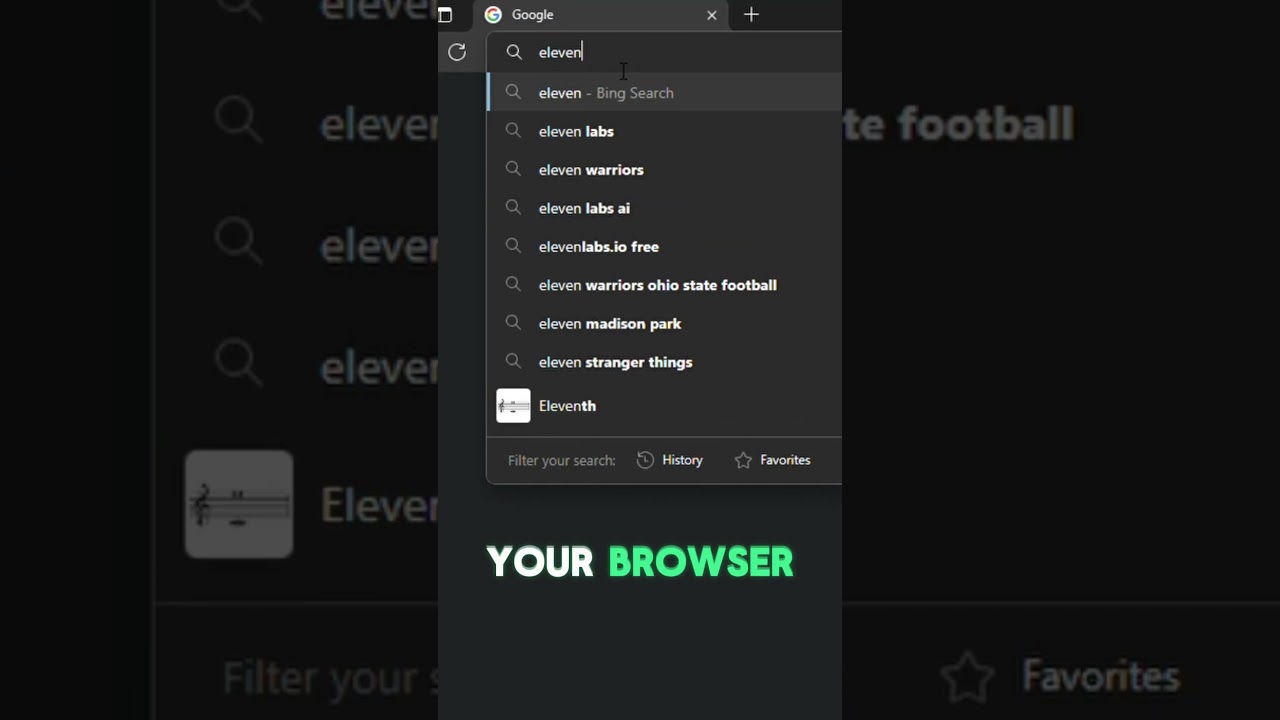The image size is (1280, 720).
Task: Click search icon beside 'eleven labs'
Action: (x=513, y=131)
